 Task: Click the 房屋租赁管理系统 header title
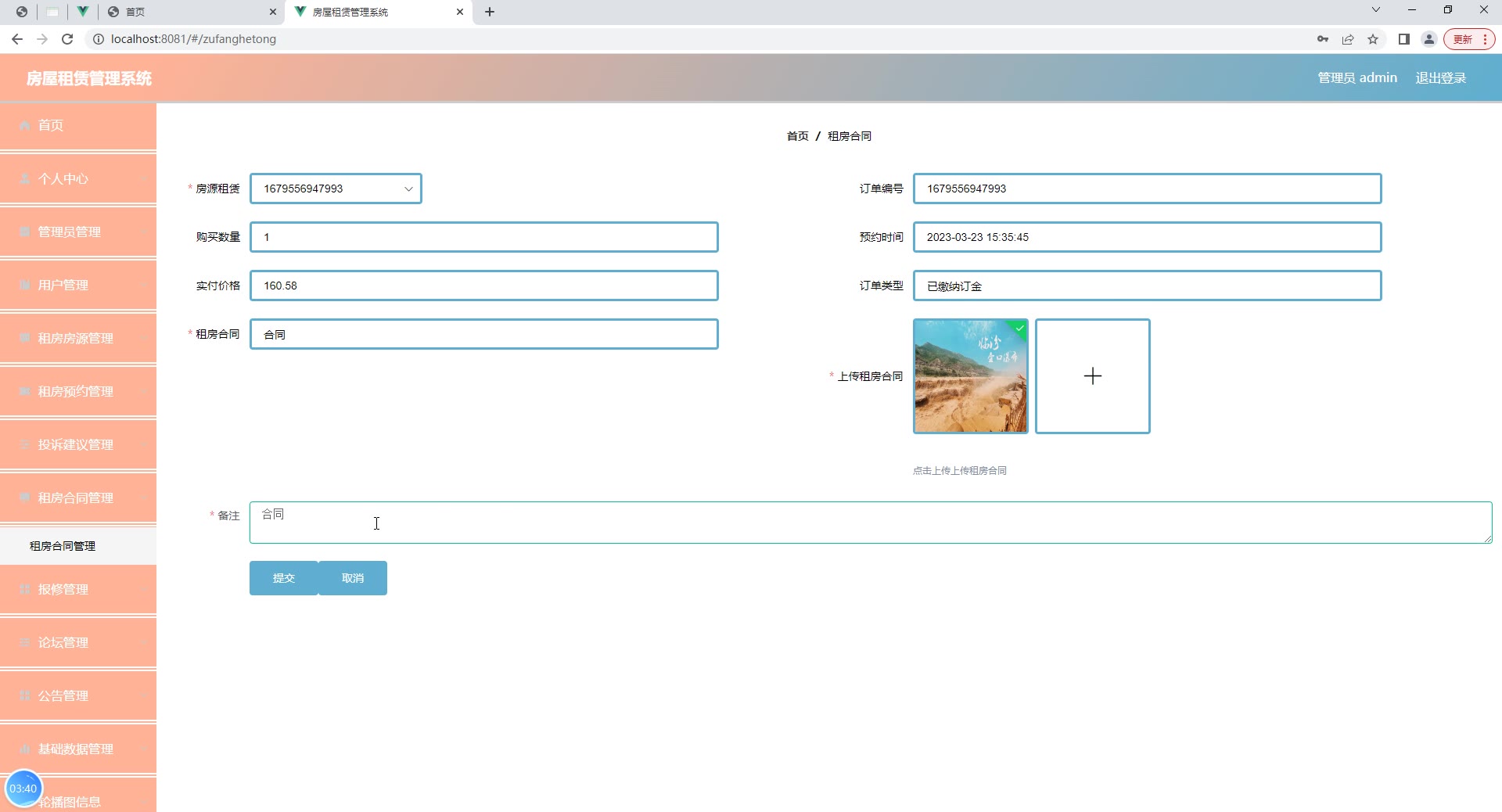(89, 78)
